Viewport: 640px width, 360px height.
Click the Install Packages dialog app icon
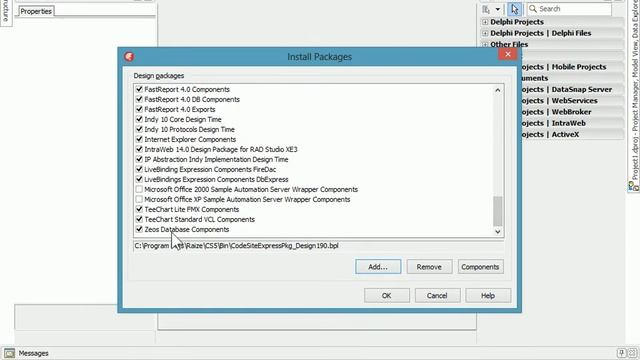tap(129, 57)
